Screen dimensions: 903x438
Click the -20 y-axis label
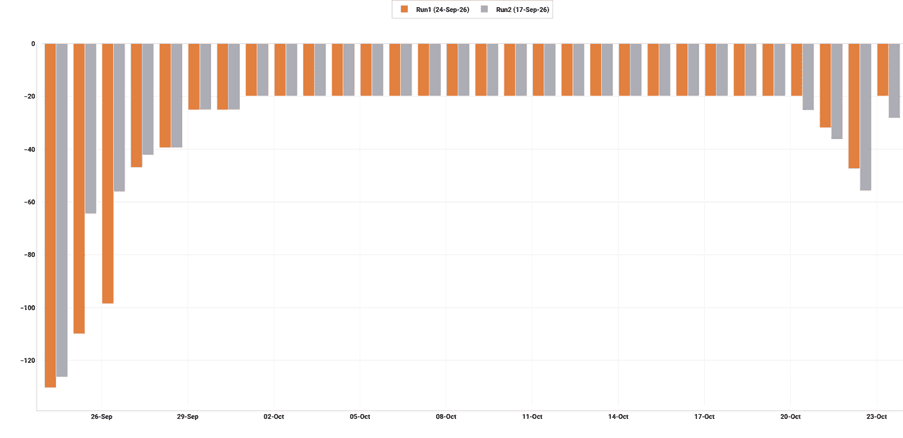(x=29, y=97)
